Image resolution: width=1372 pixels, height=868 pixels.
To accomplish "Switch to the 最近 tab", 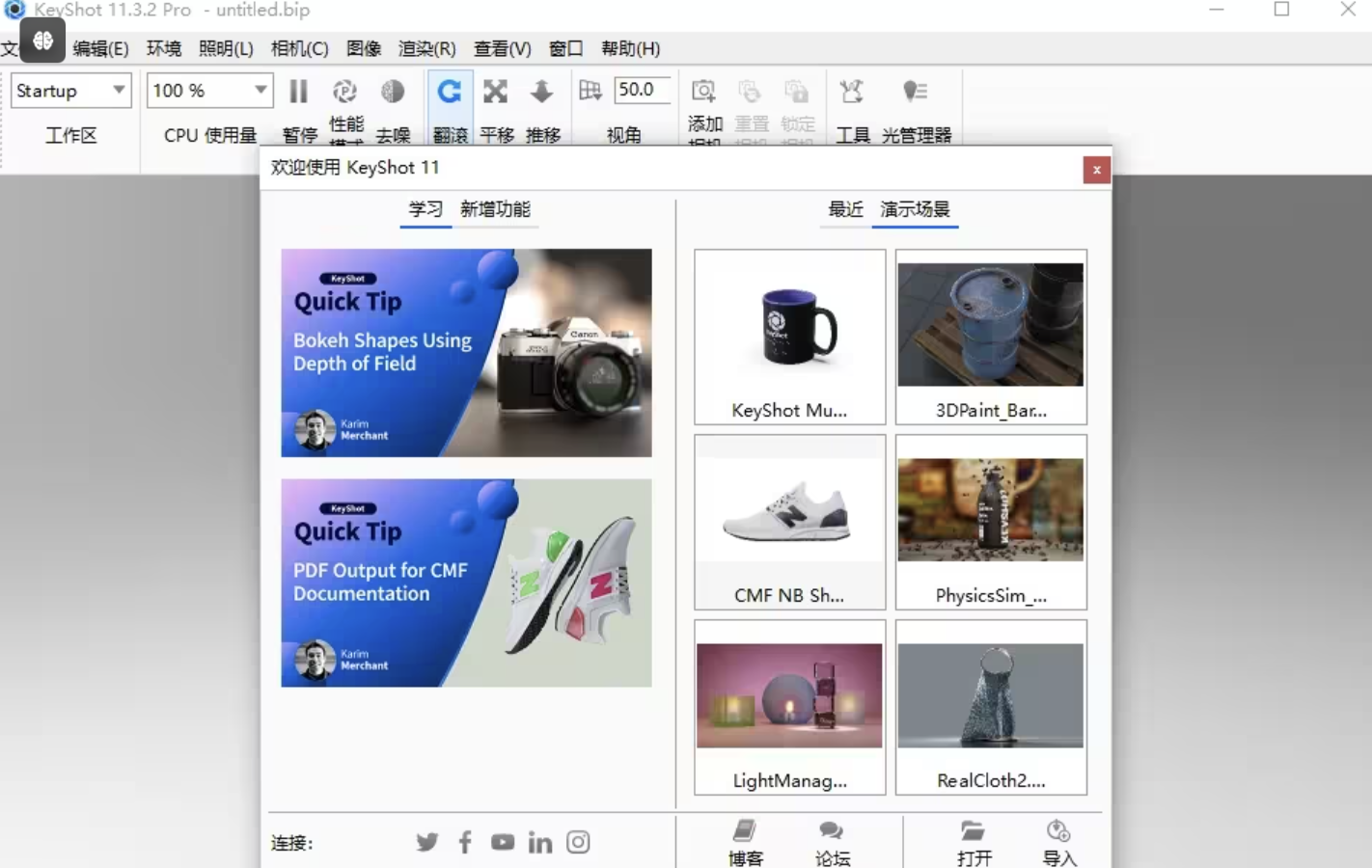I will tap(845, 209).
